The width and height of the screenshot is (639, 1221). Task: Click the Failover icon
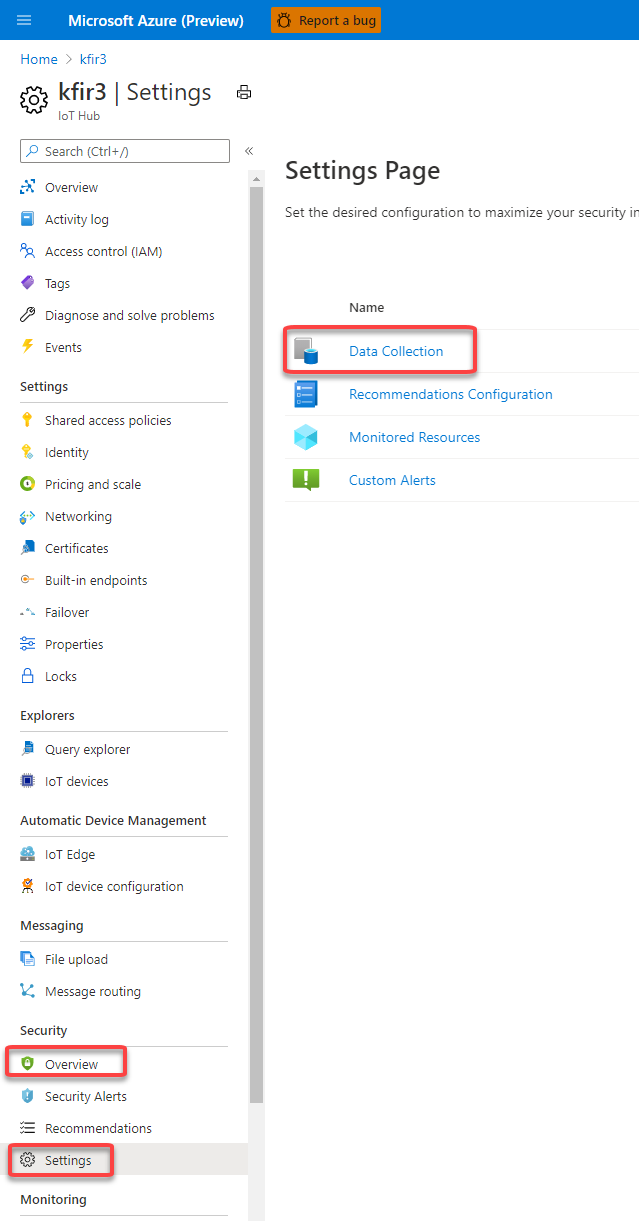click(x=28, y=612)
